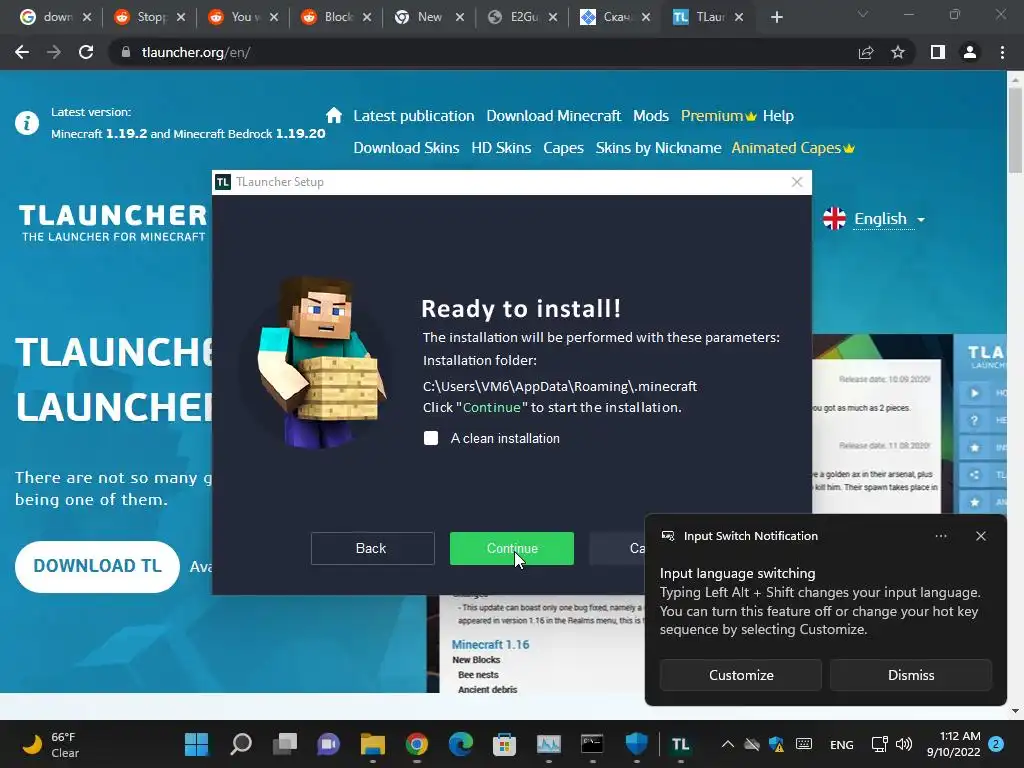Close the Input Switch Notification popup

click(980, 536)
